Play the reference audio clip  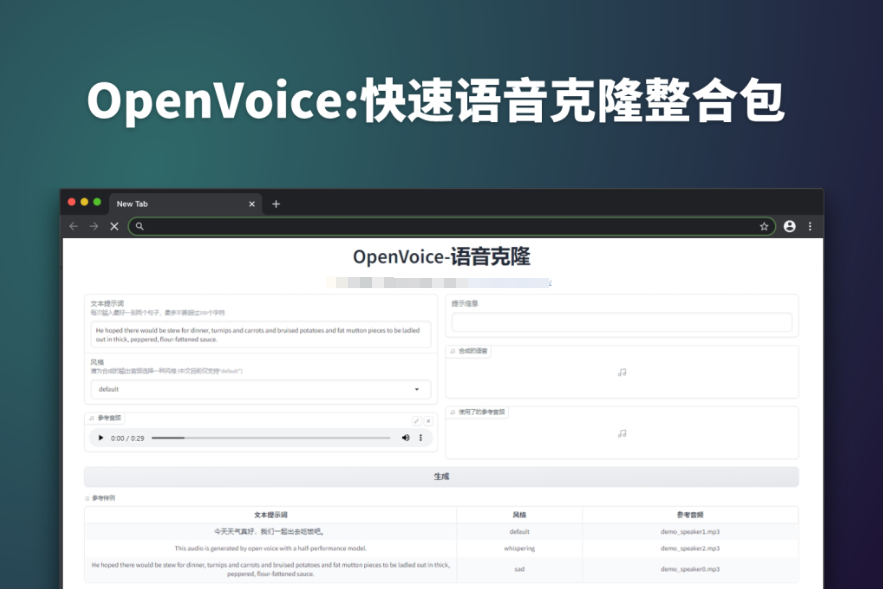click(100, 438)
